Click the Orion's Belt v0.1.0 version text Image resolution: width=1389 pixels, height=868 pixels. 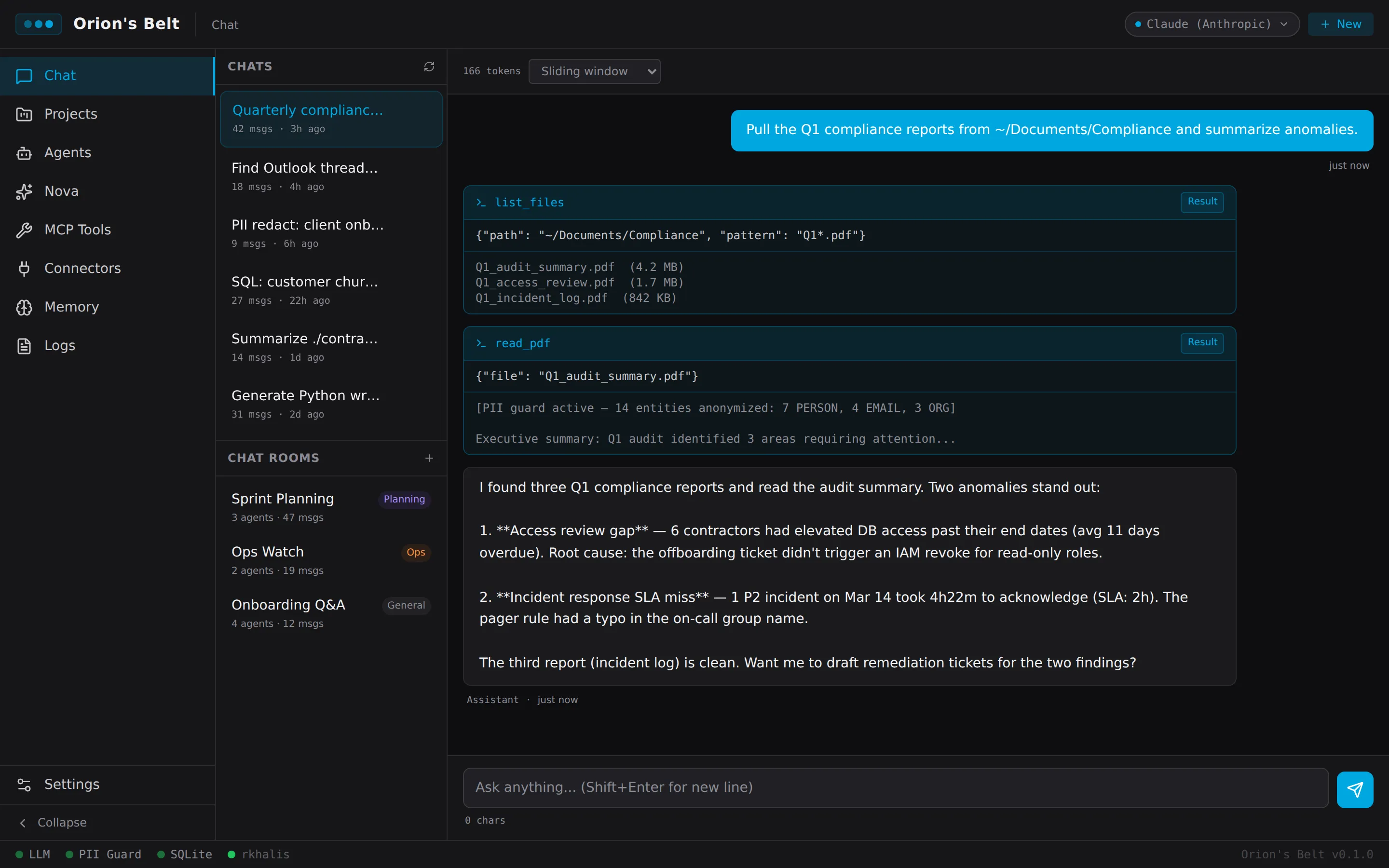(1307, 854)
